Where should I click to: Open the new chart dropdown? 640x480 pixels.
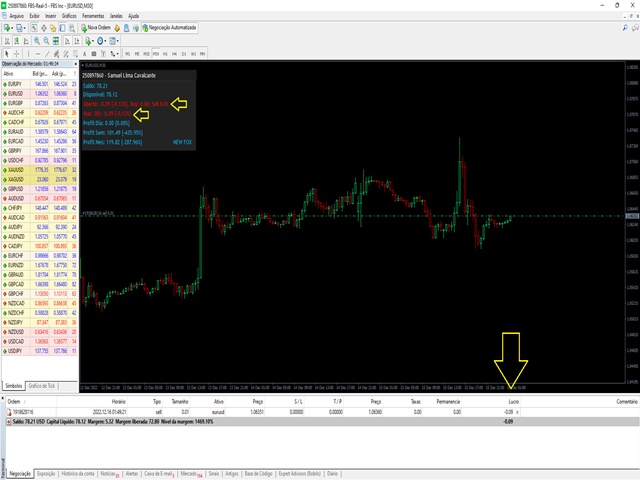point(9,29)
